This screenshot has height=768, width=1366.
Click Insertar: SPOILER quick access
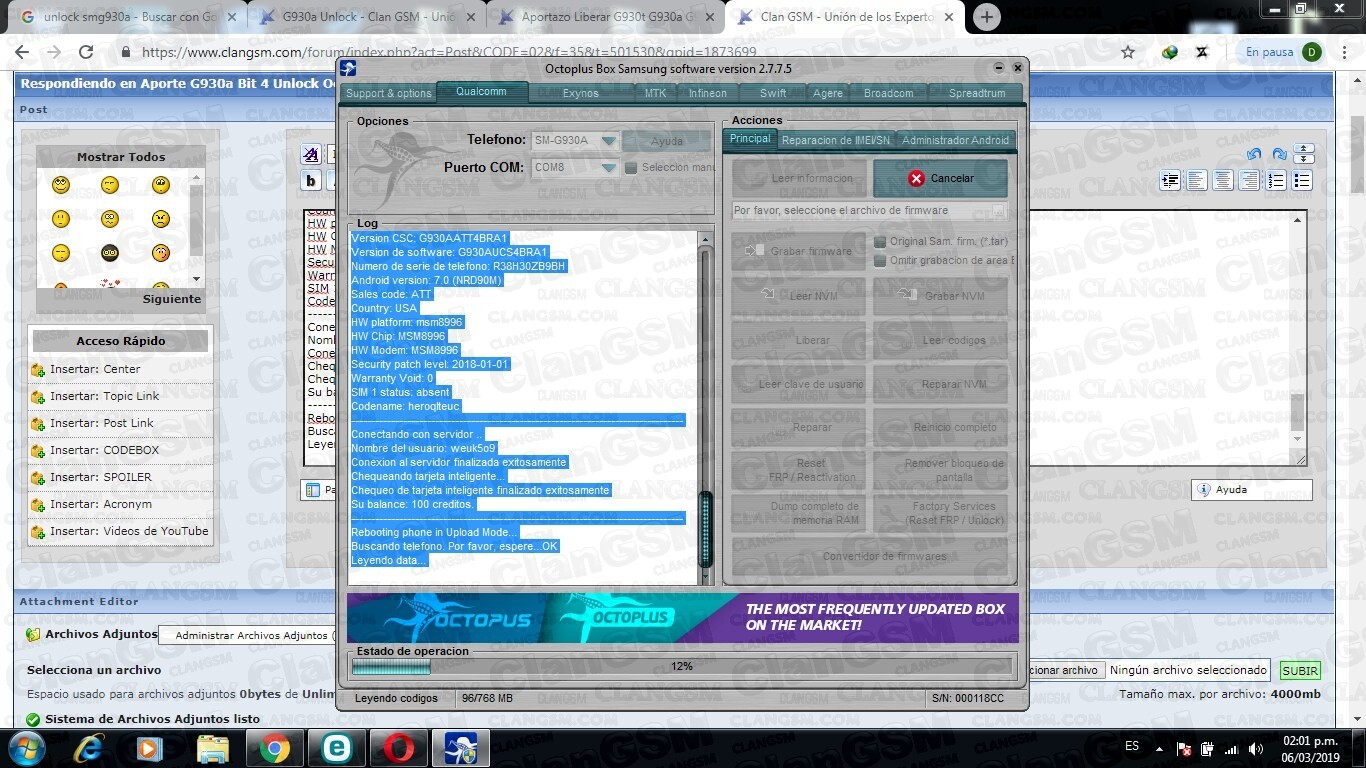pos(101,477)
